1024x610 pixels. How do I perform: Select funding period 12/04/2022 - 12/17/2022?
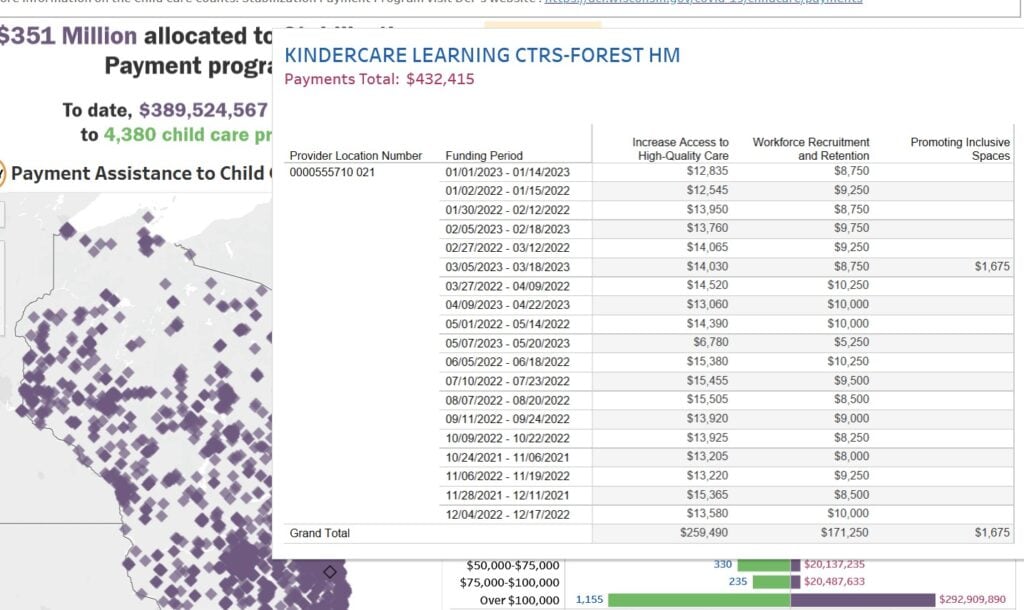pos(507,515)
